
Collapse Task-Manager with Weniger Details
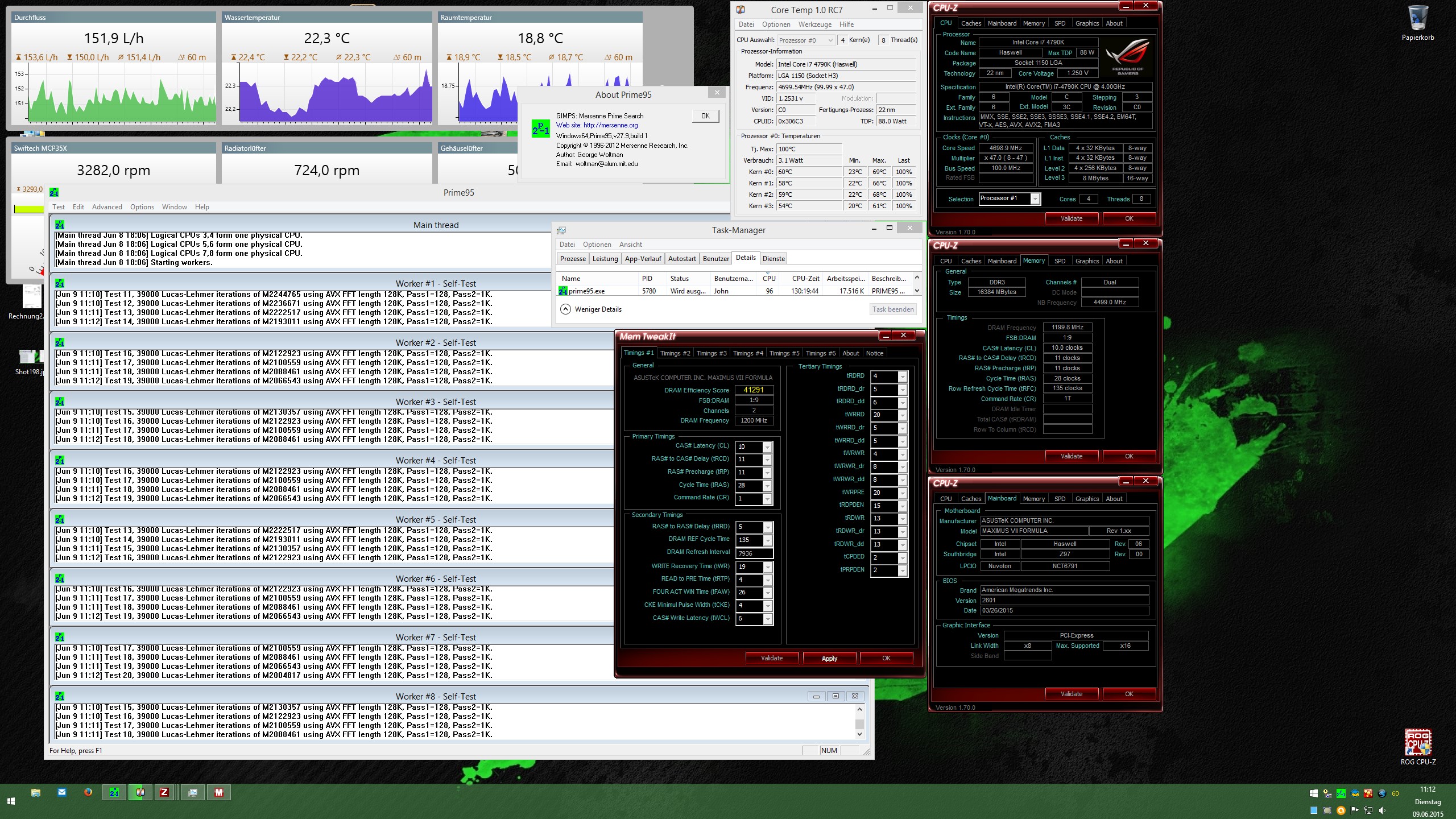pyautogui.click(x=591, y=309)
